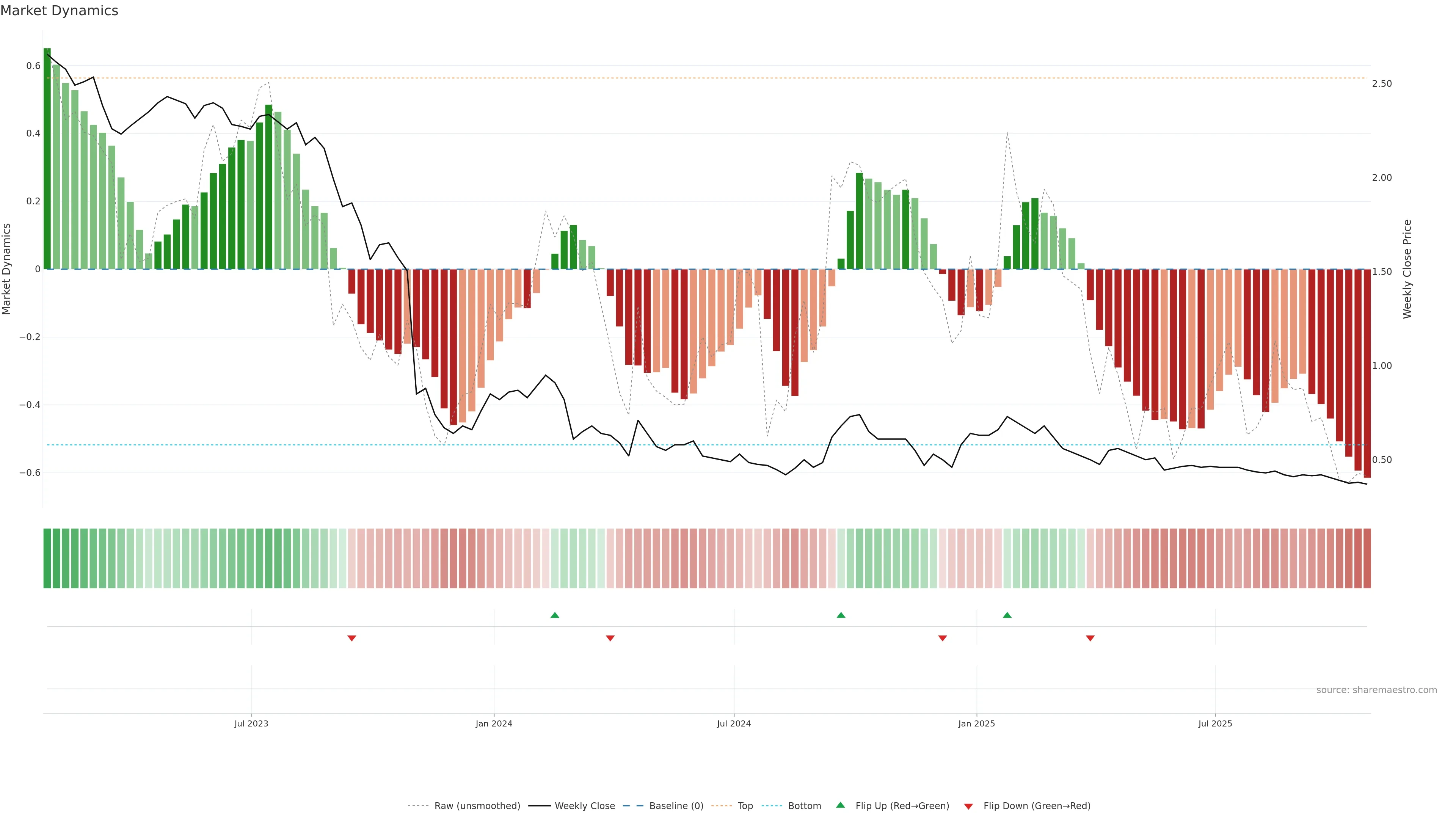Click the green flip-up marker between Jul 2024 and Jan 2025
This screenshot has width=1456, height=819.
point(841,615)
